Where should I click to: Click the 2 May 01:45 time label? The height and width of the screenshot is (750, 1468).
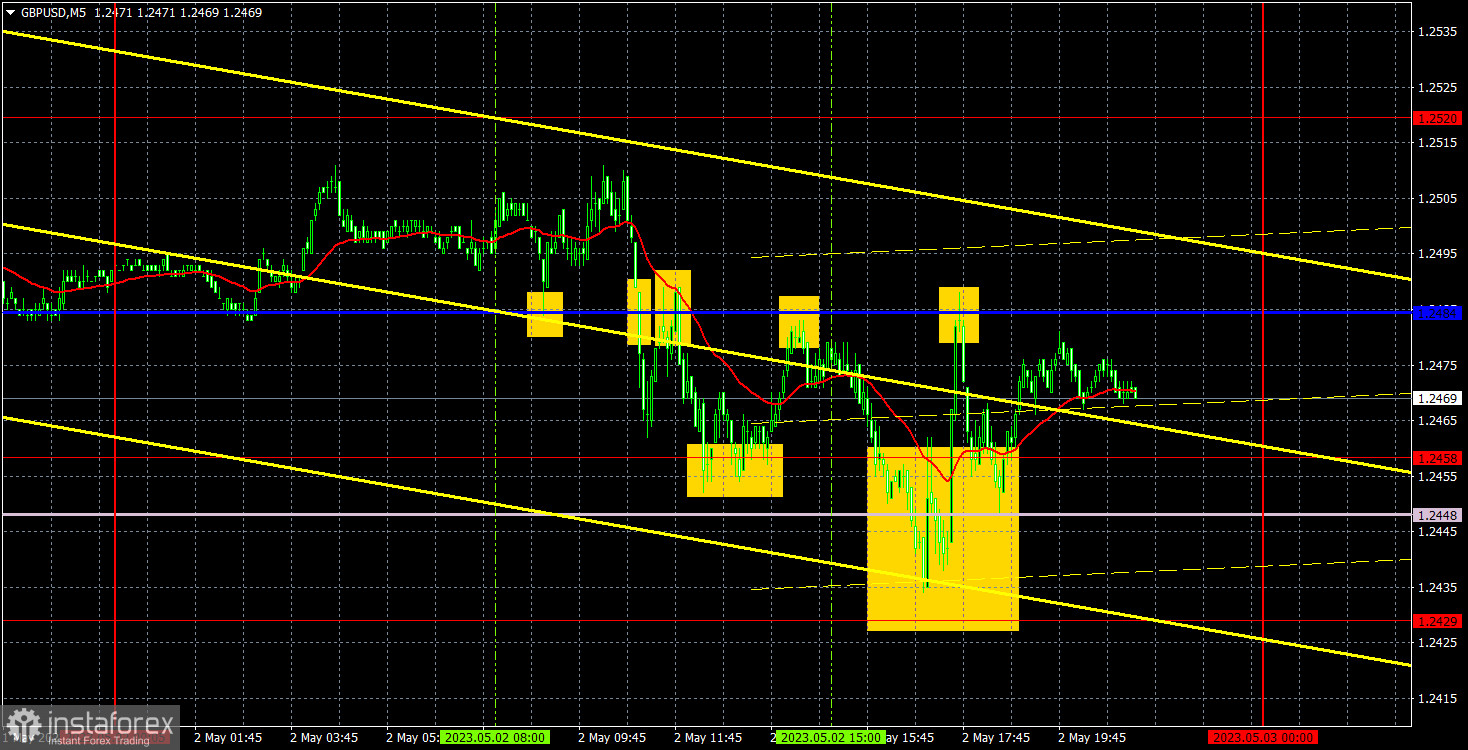pos(228,737)
